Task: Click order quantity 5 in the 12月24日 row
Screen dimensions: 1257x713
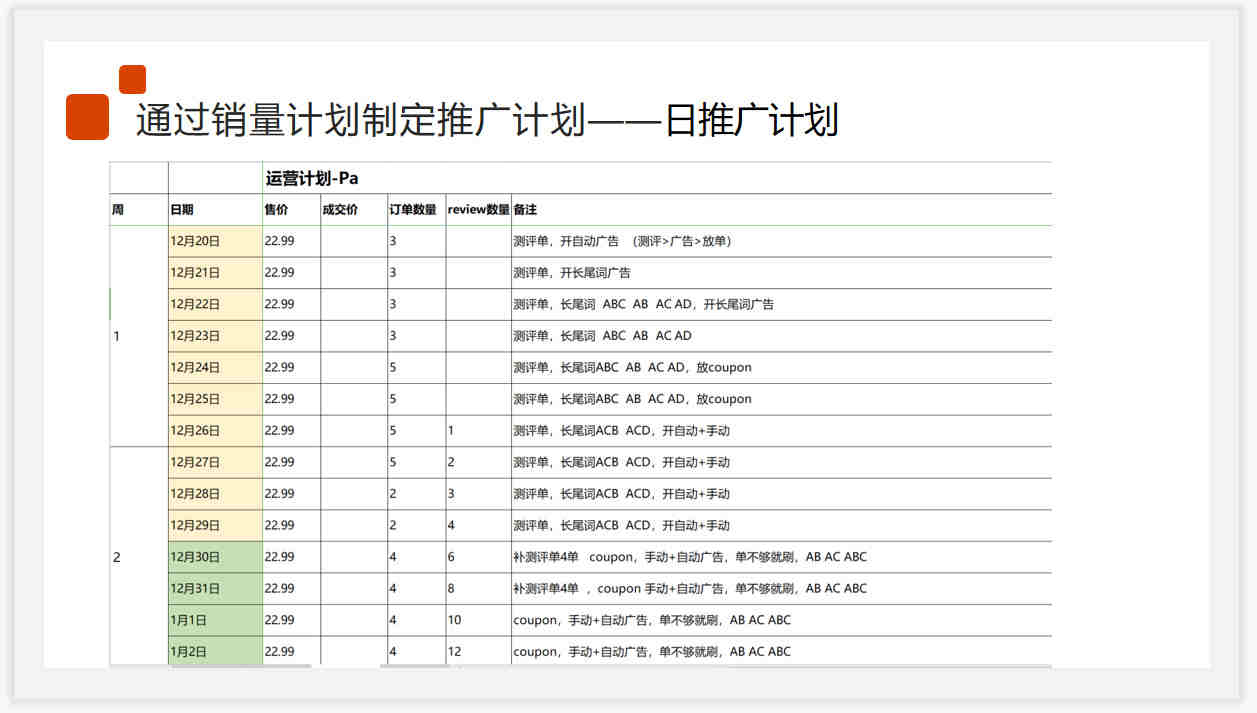Action: point(393,367)
